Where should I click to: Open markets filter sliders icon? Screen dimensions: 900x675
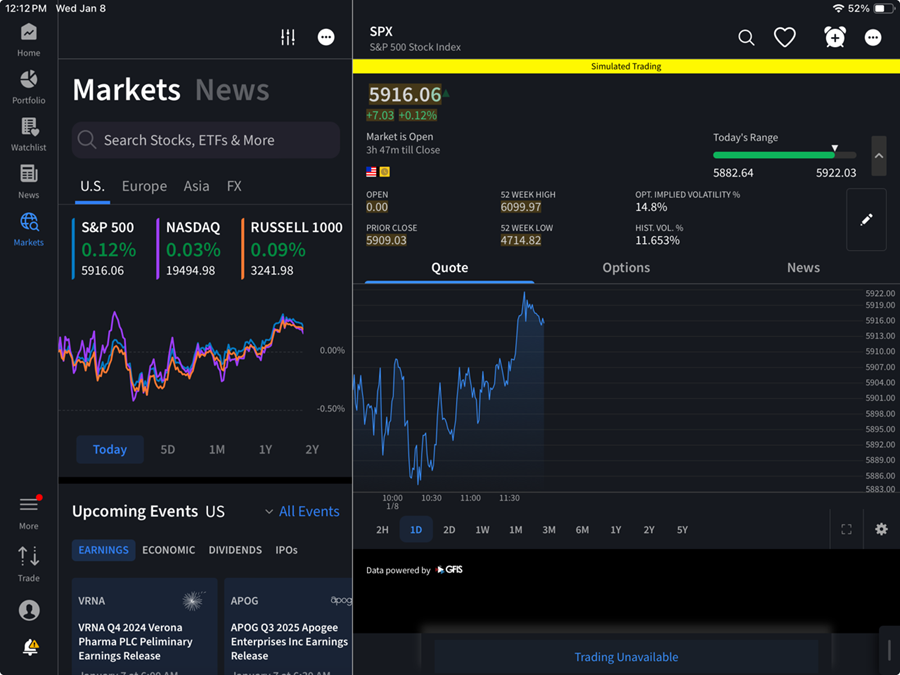tap(288, 37)
